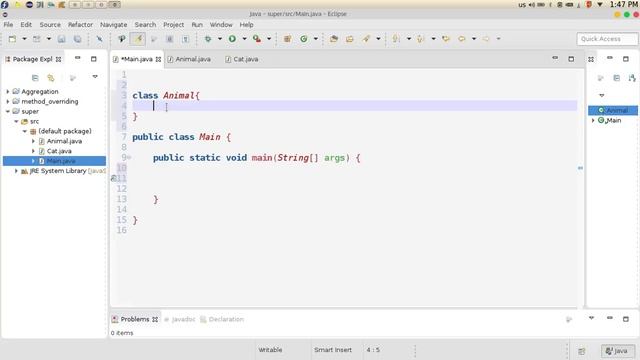
Task: Switch to the Declaration tab
Action: pyautogui.click(x=222, y=319)
